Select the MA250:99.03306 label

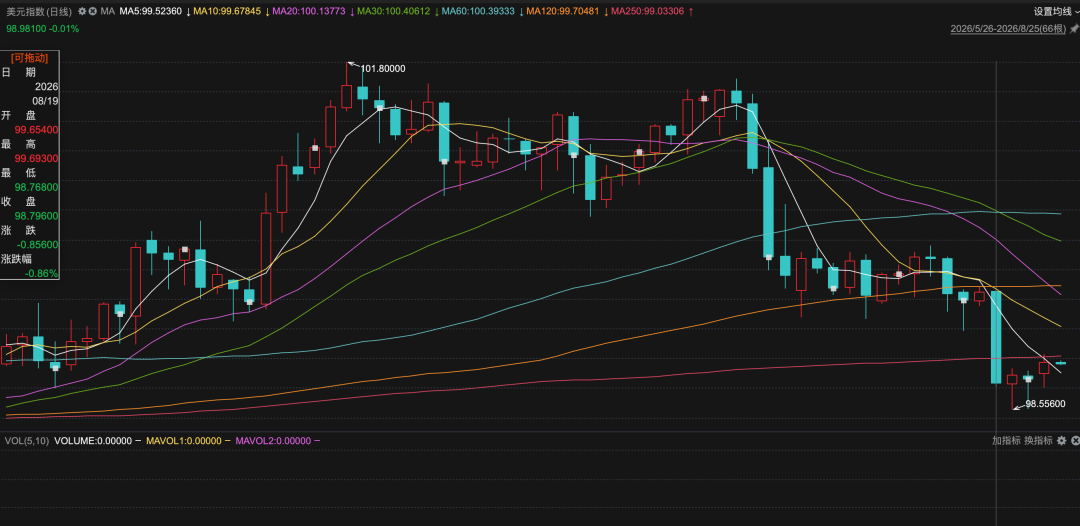click(648, 12)
